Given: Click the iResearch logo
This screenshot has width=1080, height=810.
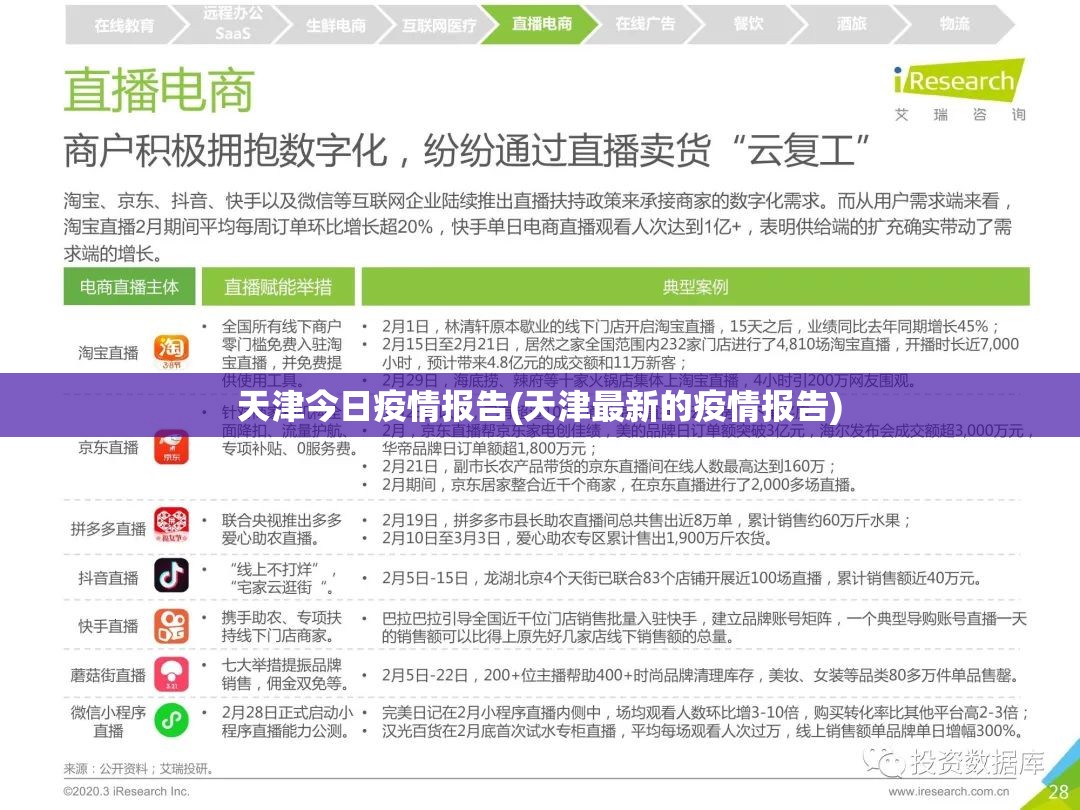Looking at the screenshot, I should point(959,90).
